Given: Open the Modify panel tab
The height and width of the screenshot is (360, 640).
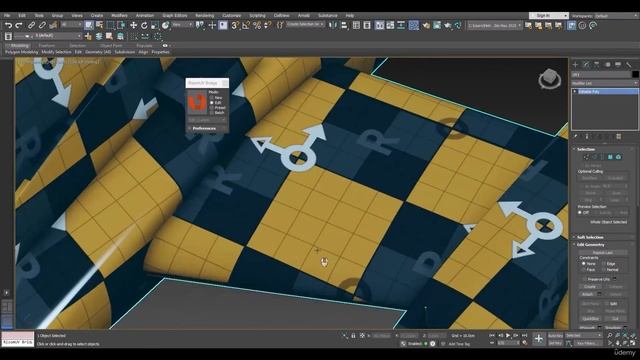Looking at the screenshot, I should 586,64.
